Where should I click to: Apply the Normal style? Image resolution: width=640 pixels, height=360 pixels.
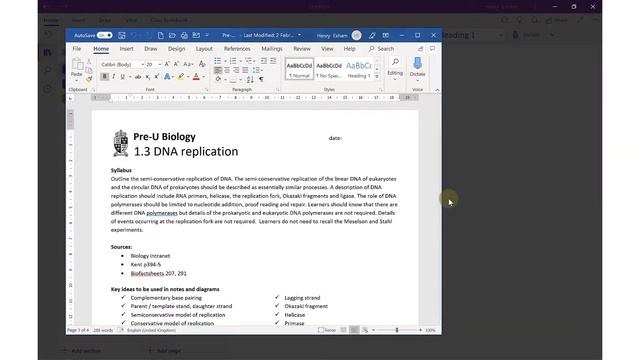pyautogui.click(x=299, y=69)
